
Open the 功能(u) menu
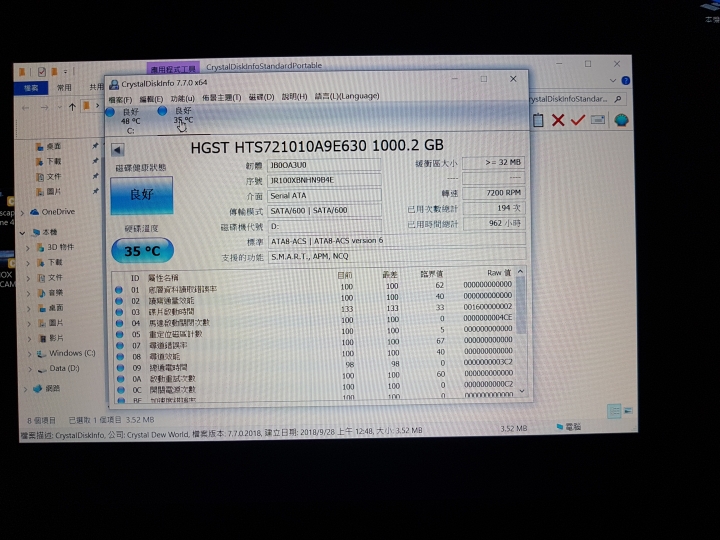click(x=182, y=99)
